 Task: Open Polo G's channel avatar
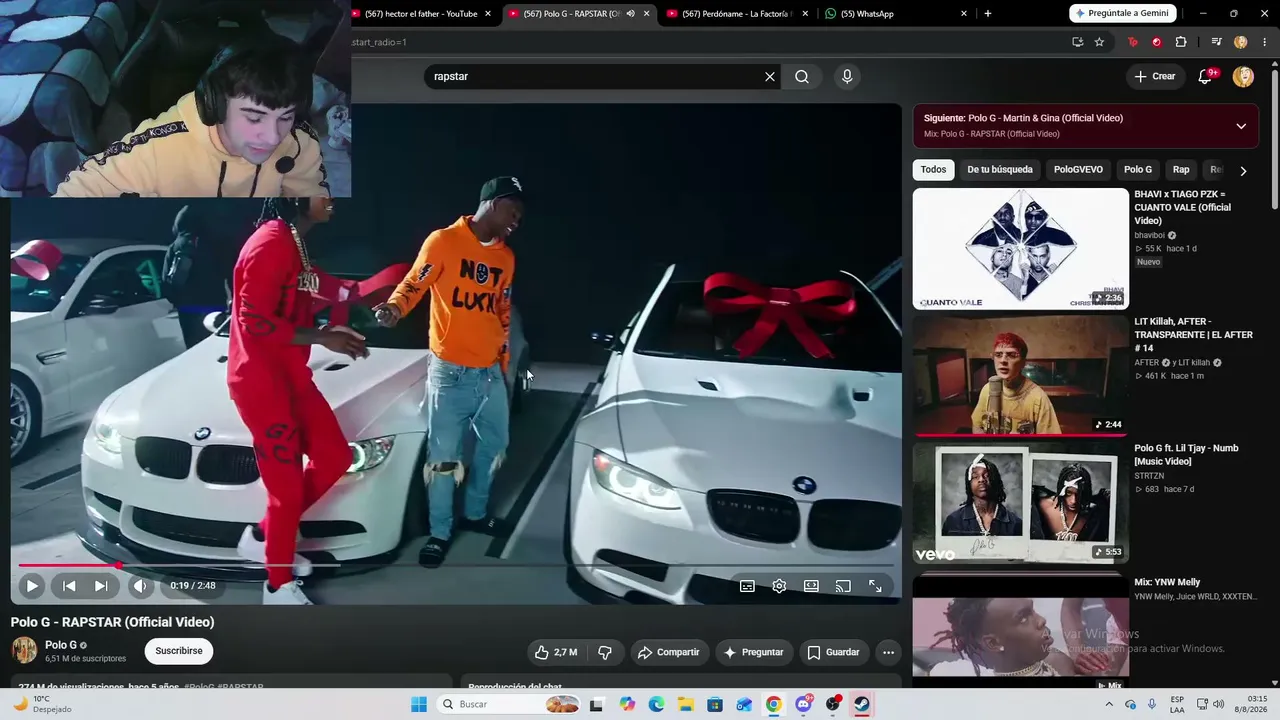coord(24,650)
